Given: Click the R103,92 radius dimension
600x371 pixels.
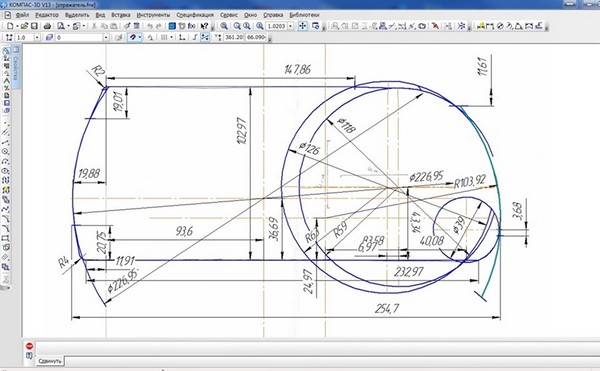Looking at the screenshot, I should 470,181.
